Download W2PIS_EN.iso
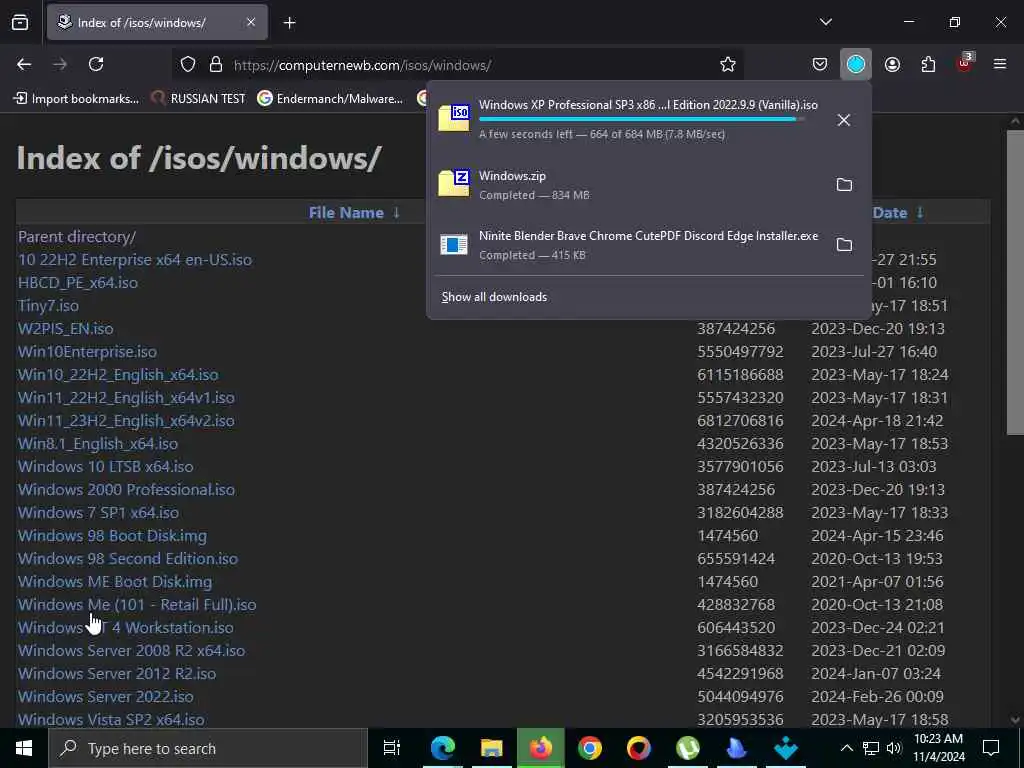Viewport: 1024px width, 768px height. (65, 328)
